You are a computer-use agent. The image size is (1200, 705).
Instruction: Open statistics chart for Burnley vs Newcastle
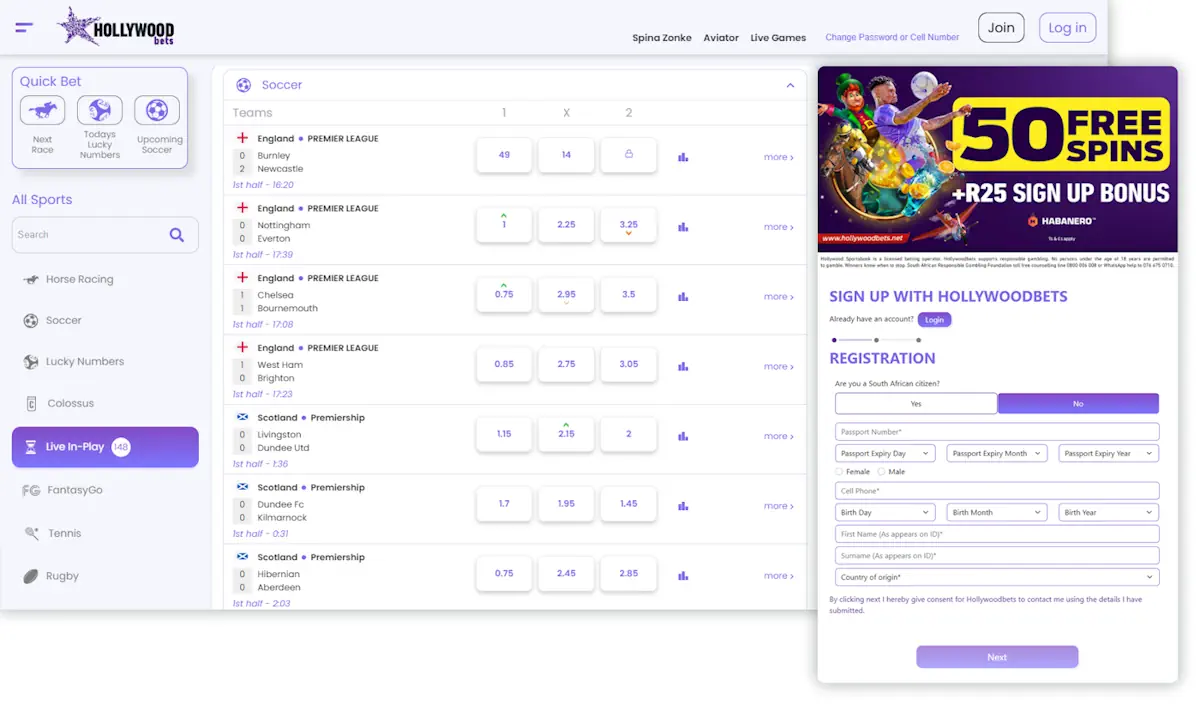682,156
